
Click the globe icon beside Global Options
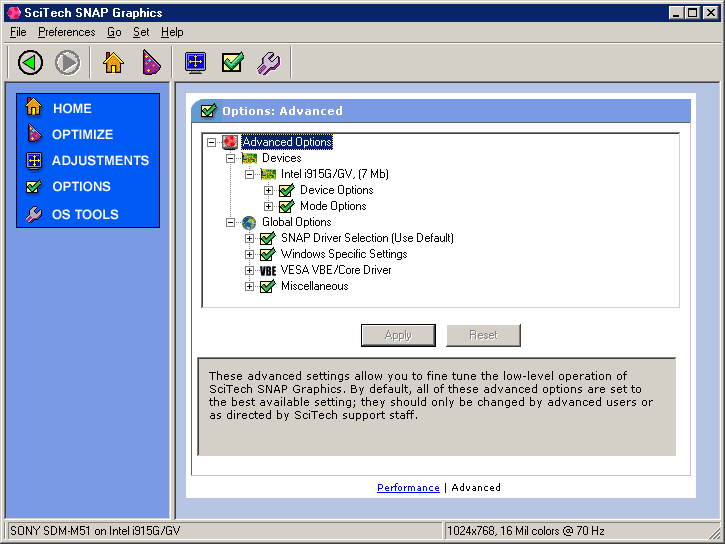pyautogui.click(x=249, y=222)
